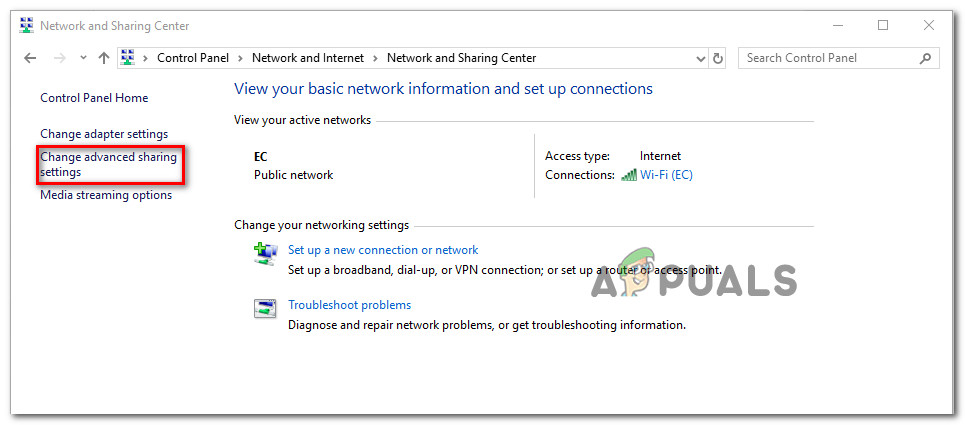
Task: Expand chevron after Network and Internet breadcrumb
Action: click(x=375, y=58)
